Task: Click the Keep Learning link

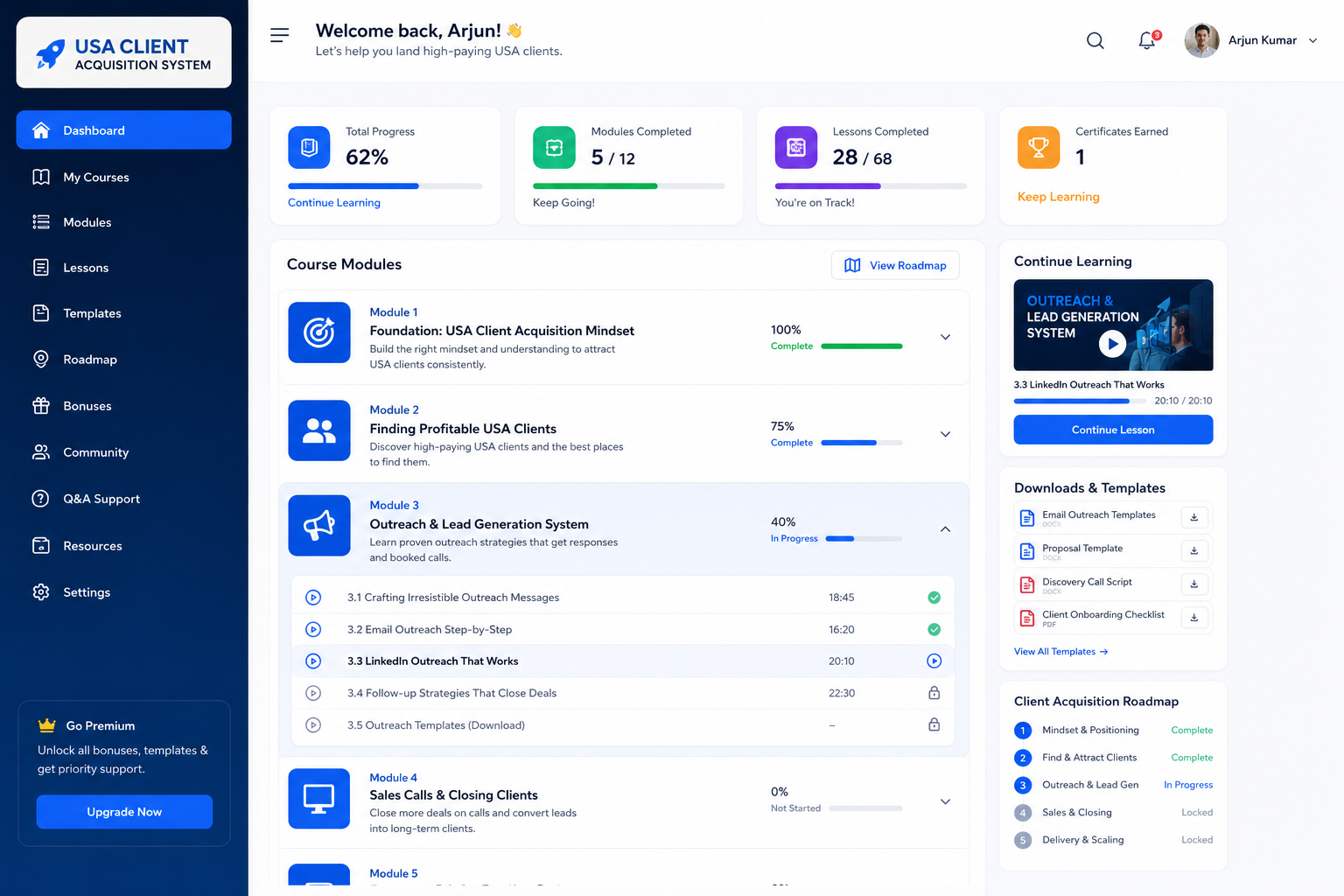Action: pos(1058,197)
